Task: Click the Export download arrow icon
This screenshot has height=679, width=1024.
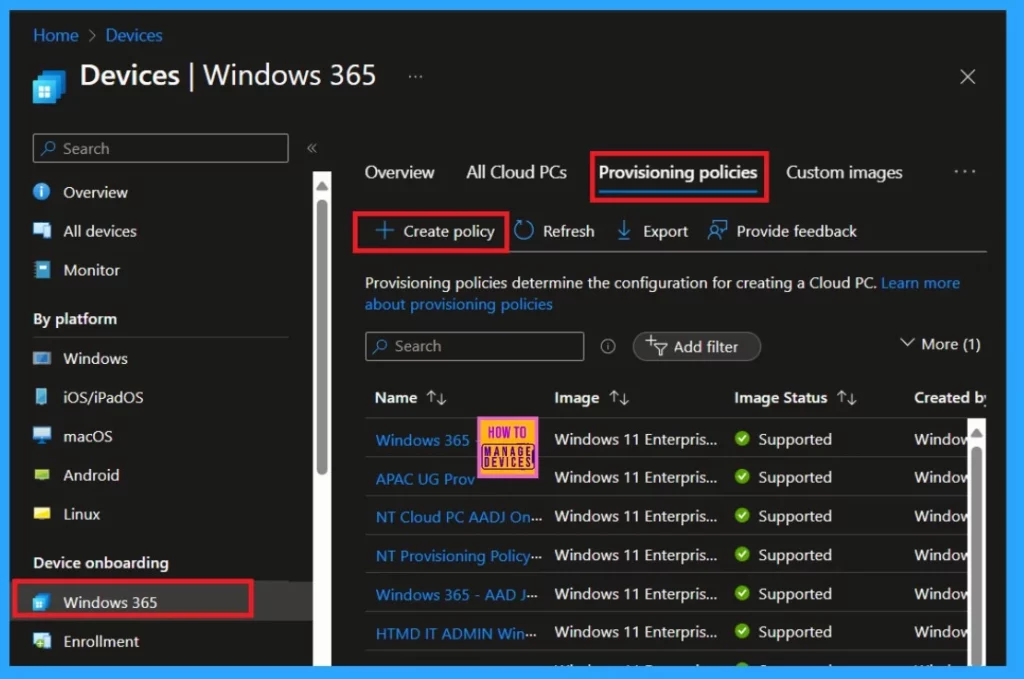Action: (x=624, y=230)
